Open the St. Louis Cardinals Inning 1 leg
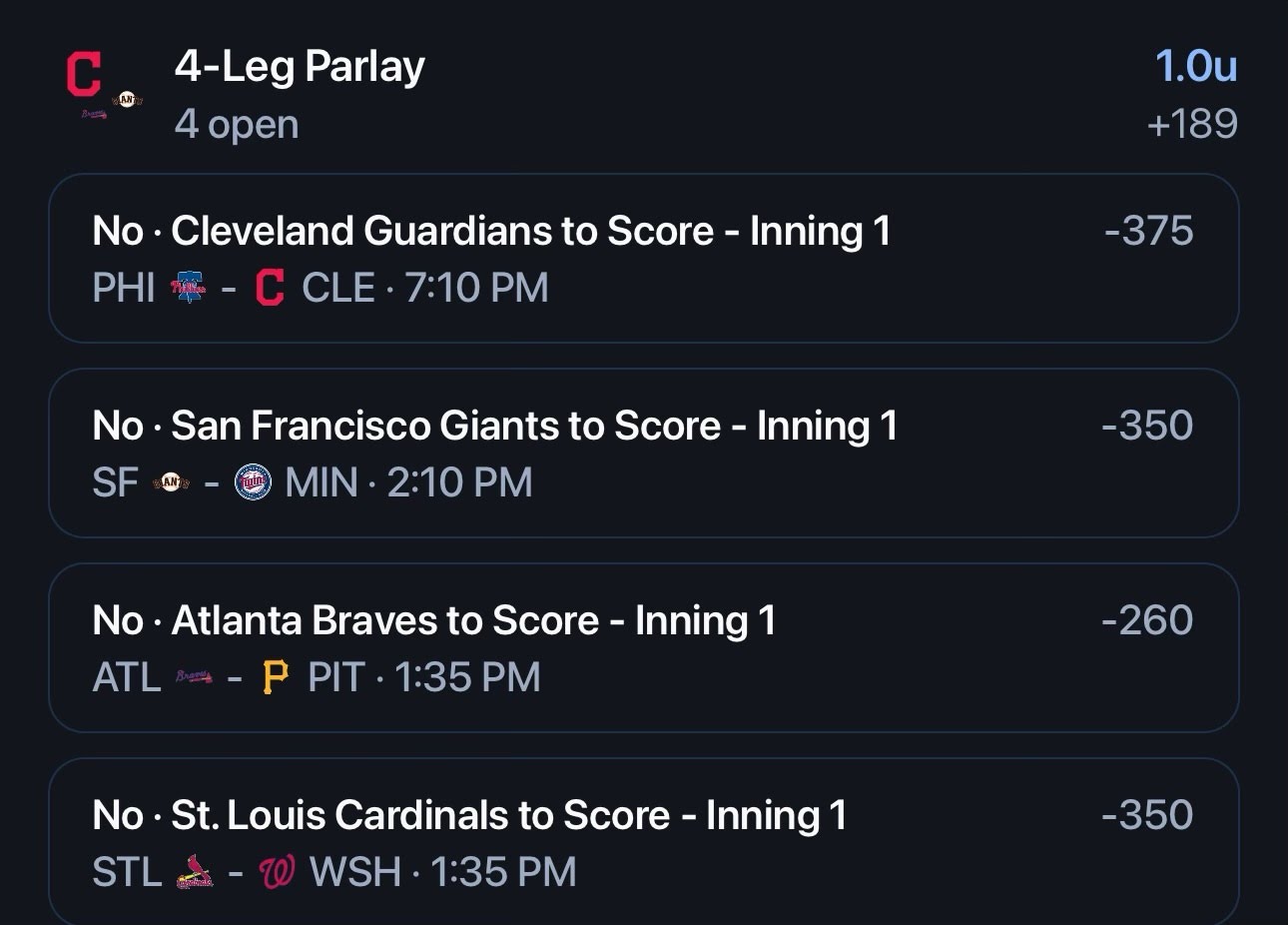 point(644,842)
